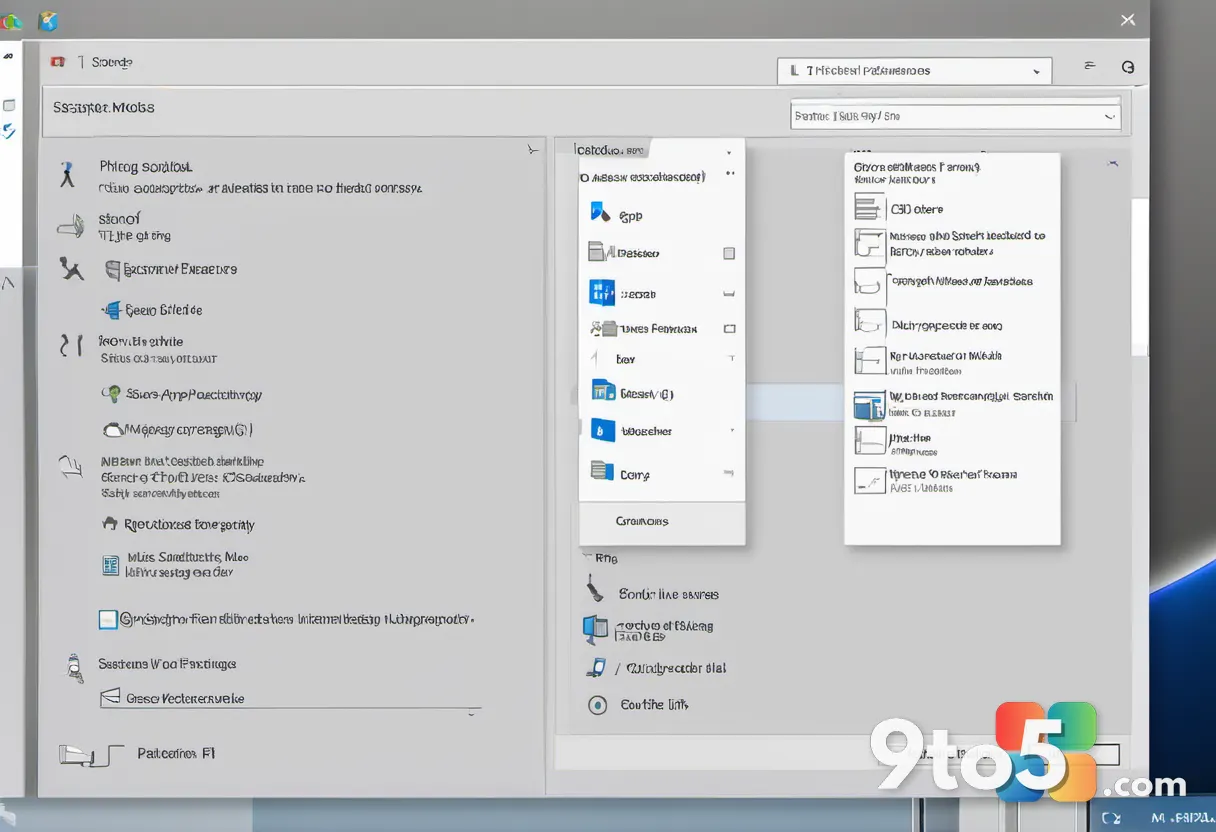Viewport: 1216px width, 832px height.
Task: Click the circular search icon at the top-right
Action: click(x=1128, y=67)
